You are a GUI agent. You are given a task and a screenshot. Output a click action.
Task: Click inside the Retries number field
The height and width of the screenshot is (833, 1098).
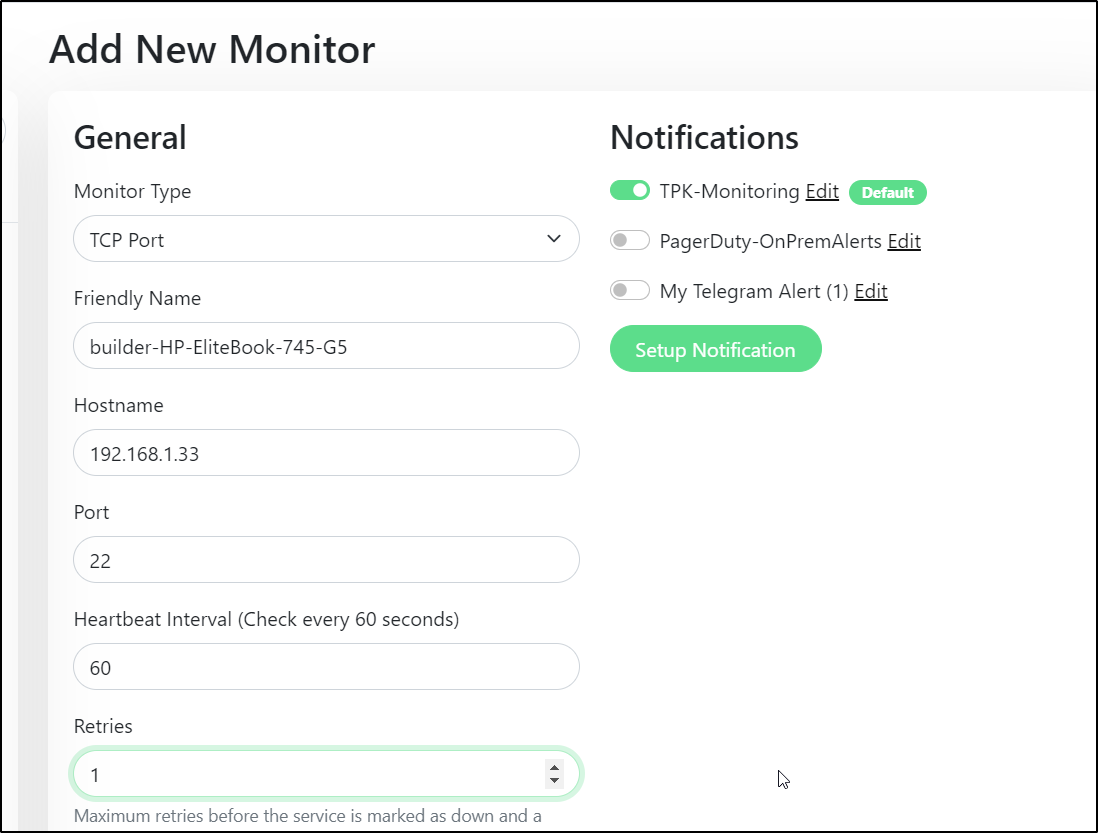point(308,774)
